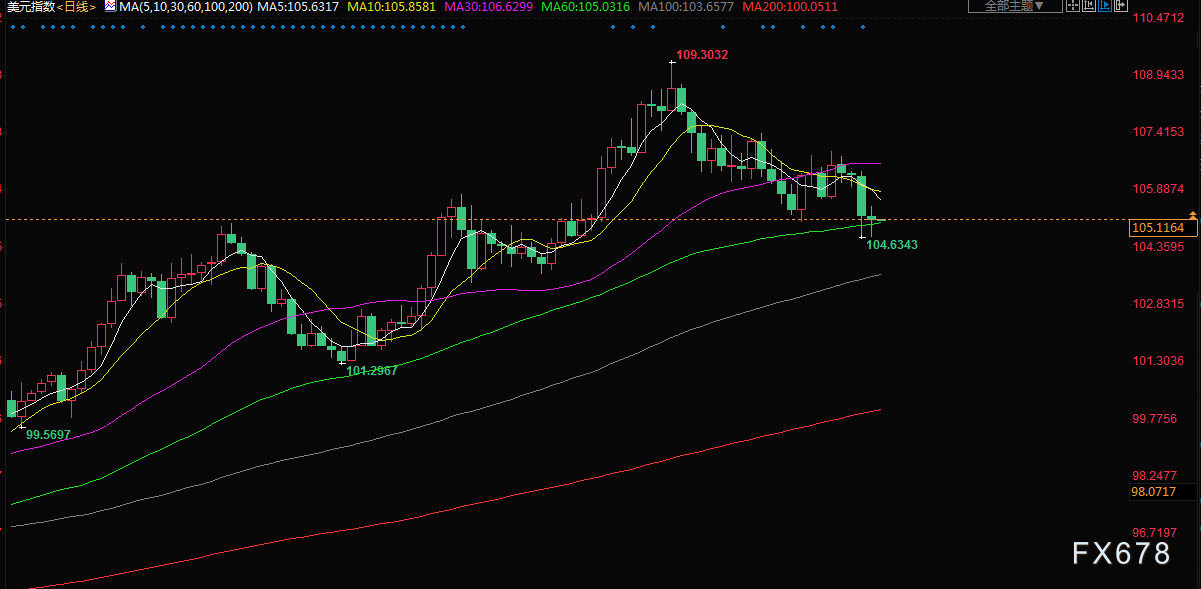Click the 美元指数 chart title
Image resolution: width=1201 pixels, height=589 pixels.
click(x=30, y=6)
